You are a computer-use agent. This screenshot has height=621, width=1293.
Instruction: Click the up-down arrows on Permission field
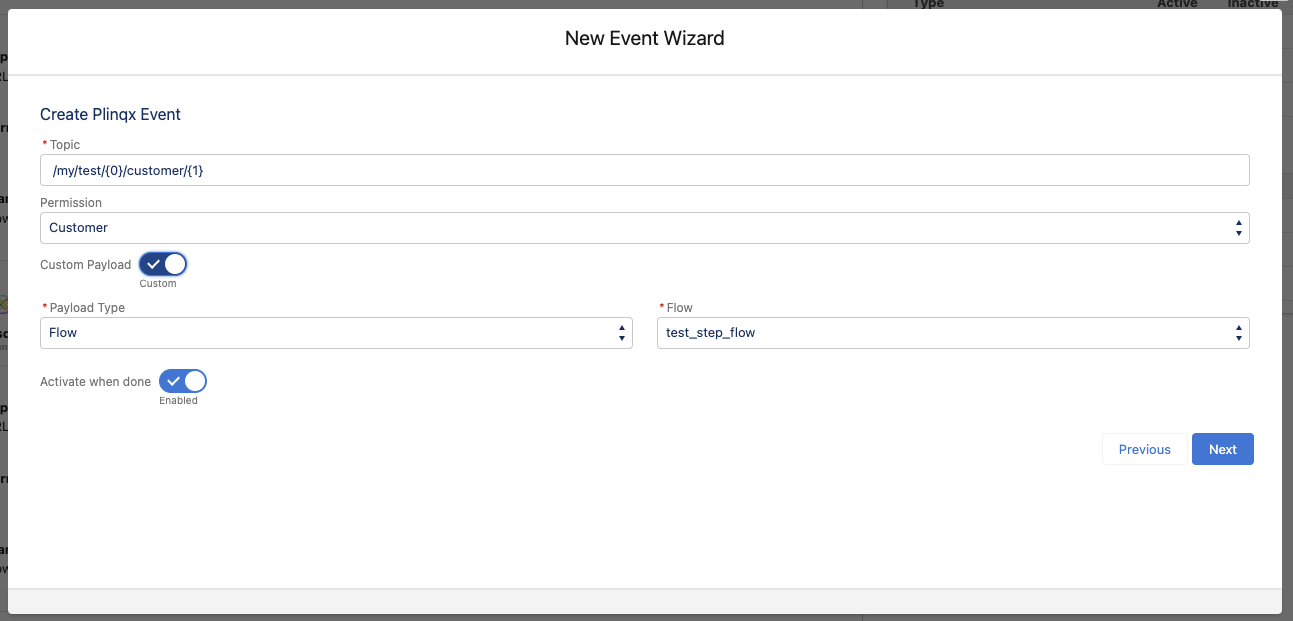click(x=1239, y=228)
